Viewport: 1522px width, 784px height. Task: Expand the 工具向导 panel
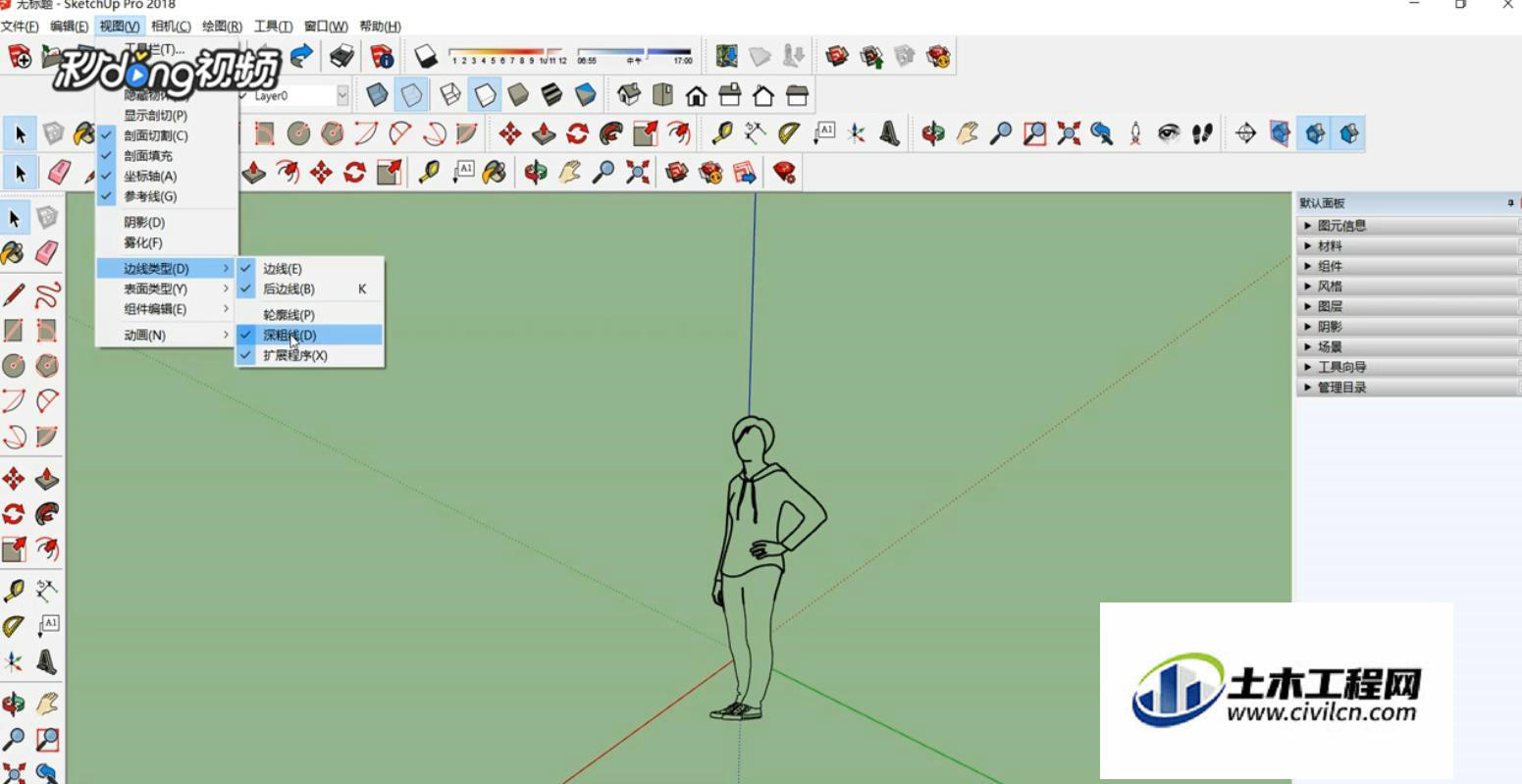click(1408, 367)
